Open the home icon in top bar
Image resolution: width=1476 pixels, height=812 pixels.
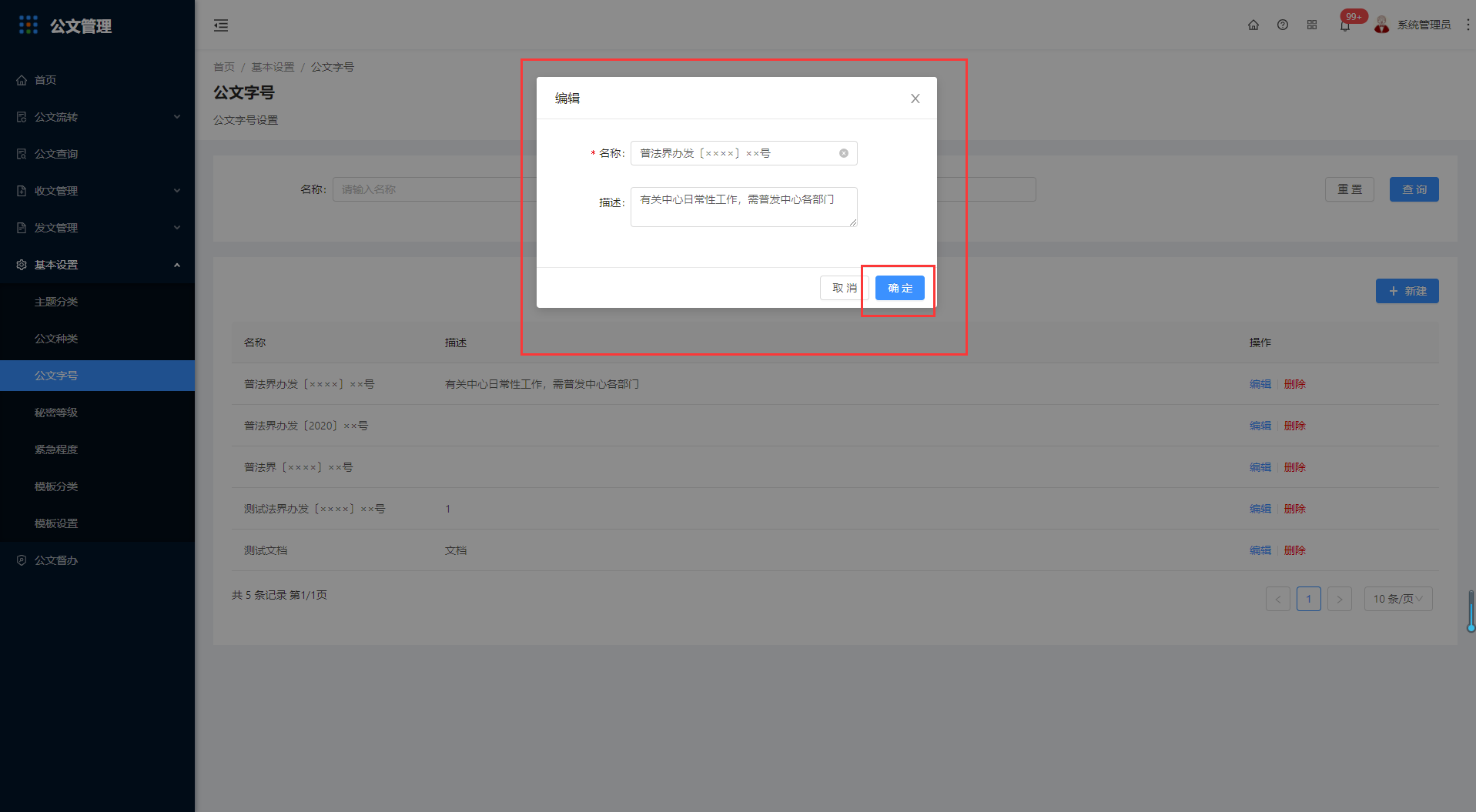[1253, 25]
